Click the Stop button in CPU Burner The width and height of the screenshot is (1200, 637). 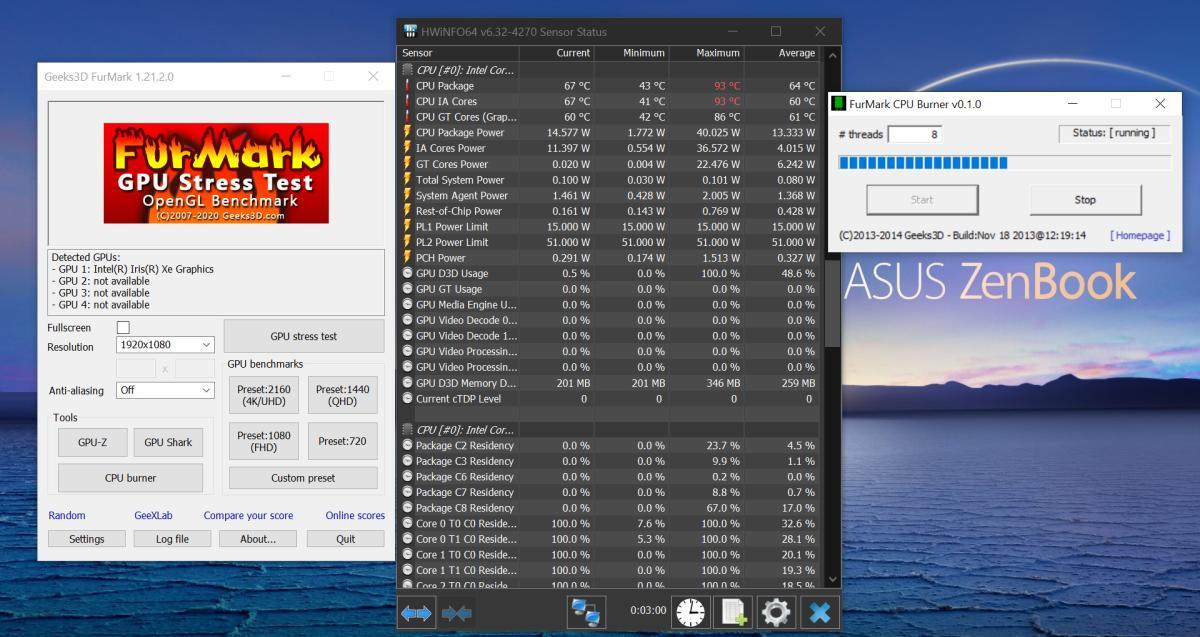(x=1085, y=200)
